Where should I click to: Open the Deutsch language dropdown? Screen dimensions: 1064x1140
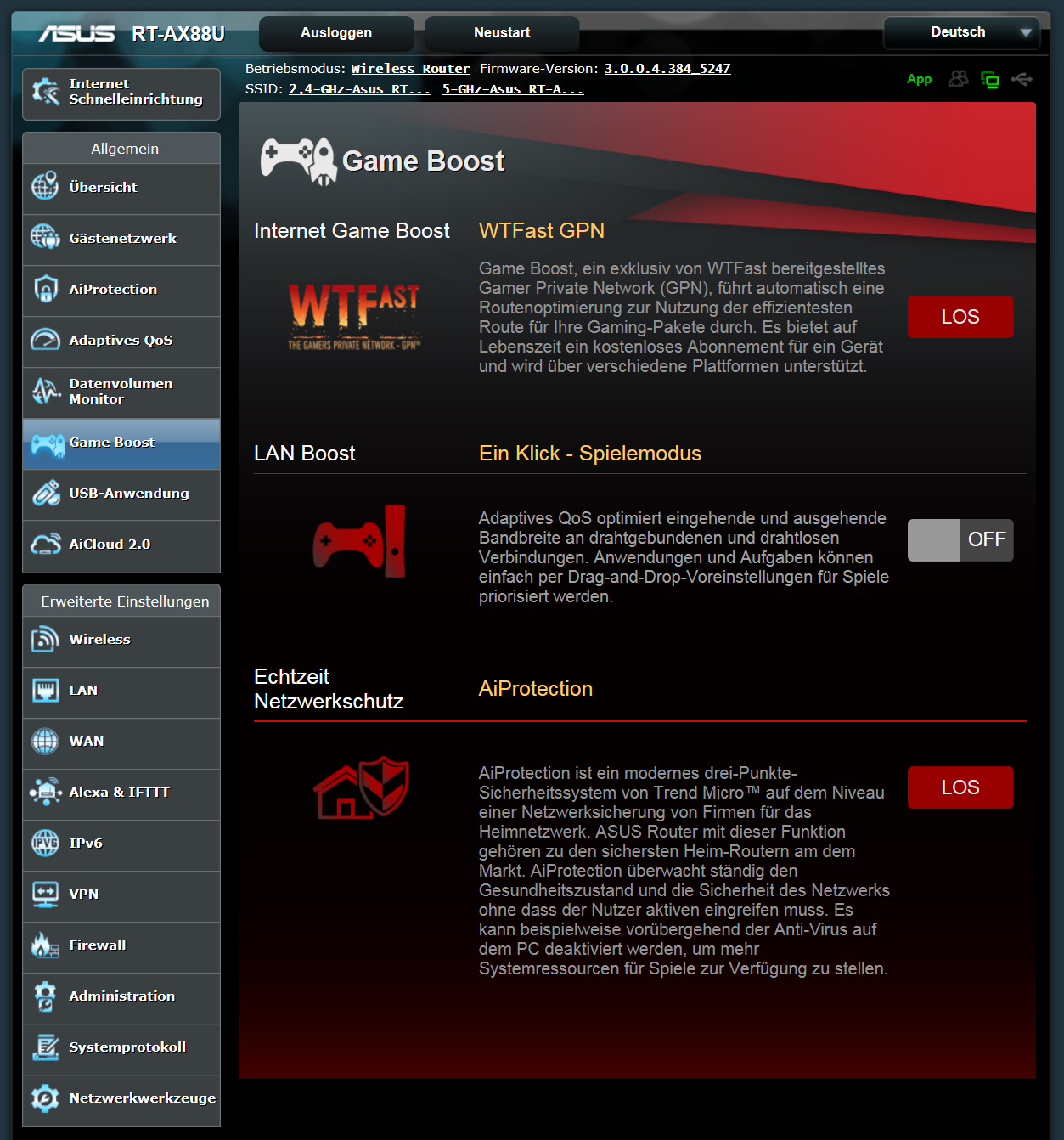pos(961,32)
